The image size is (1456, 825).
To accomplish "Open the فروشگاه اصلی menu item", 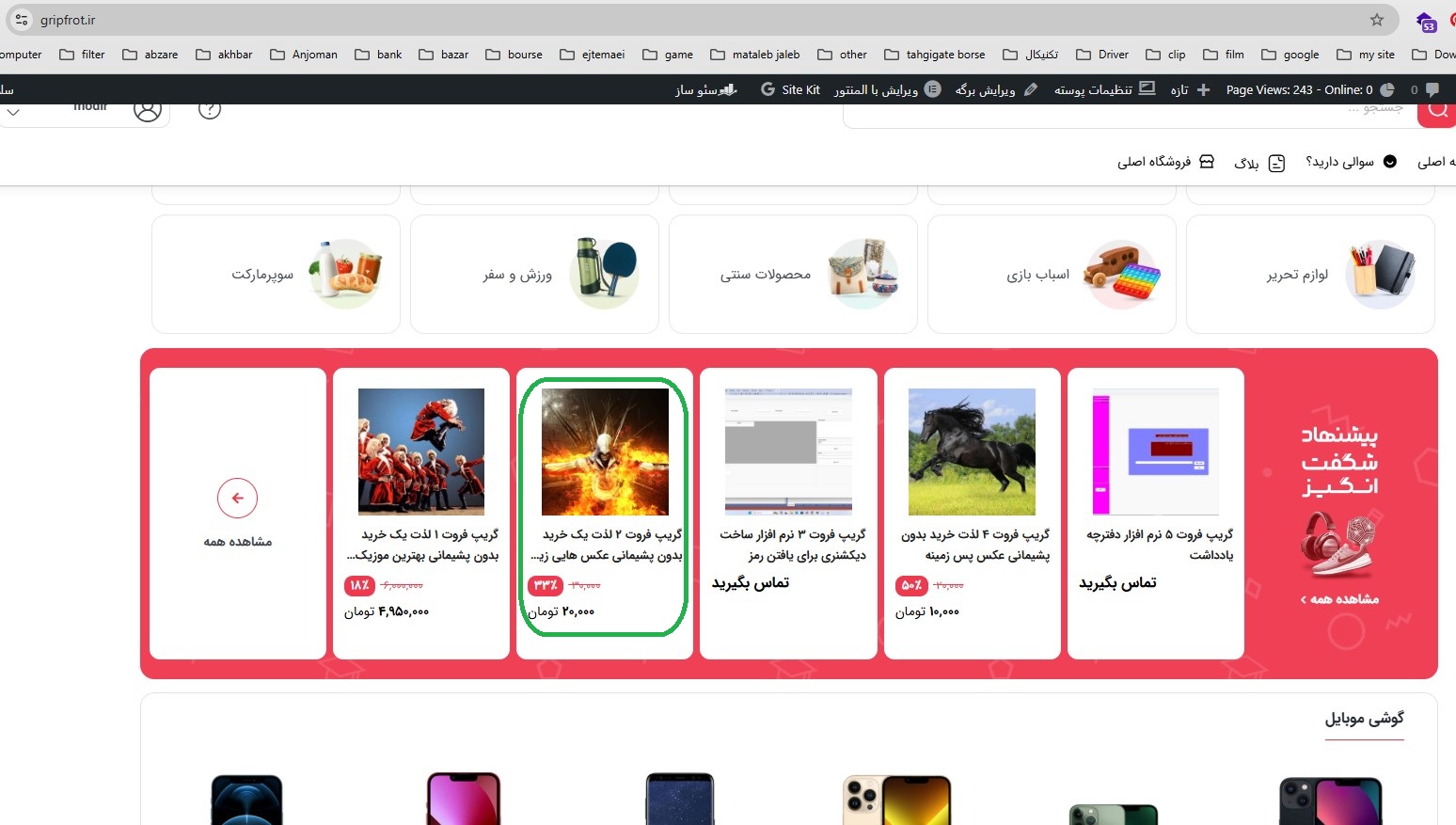I will click(1166, 162).
